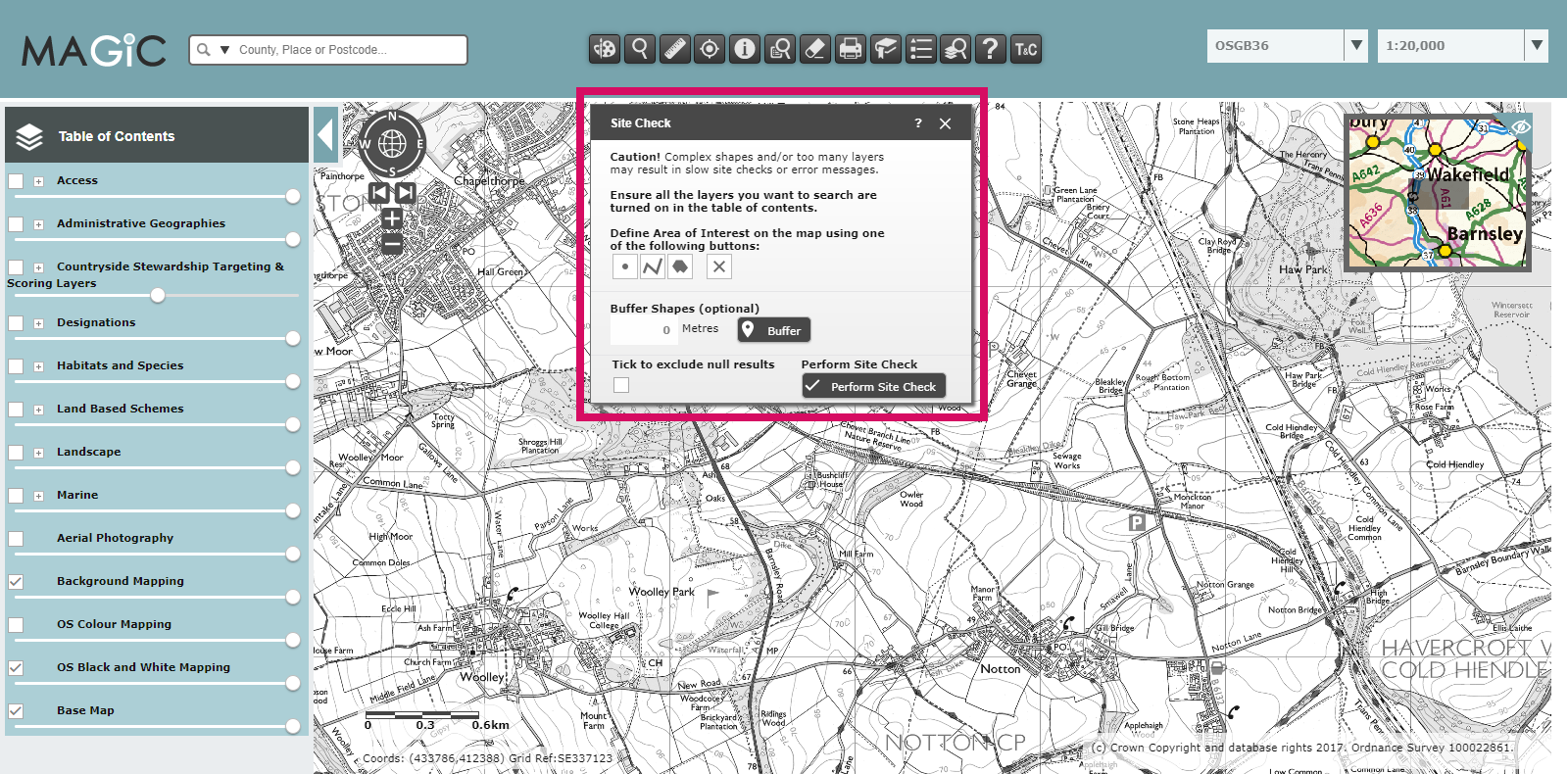The height and width of the screenshot is (774, 1568).
Task: Tick exclude null results checkbox
Action: [621, 385]
